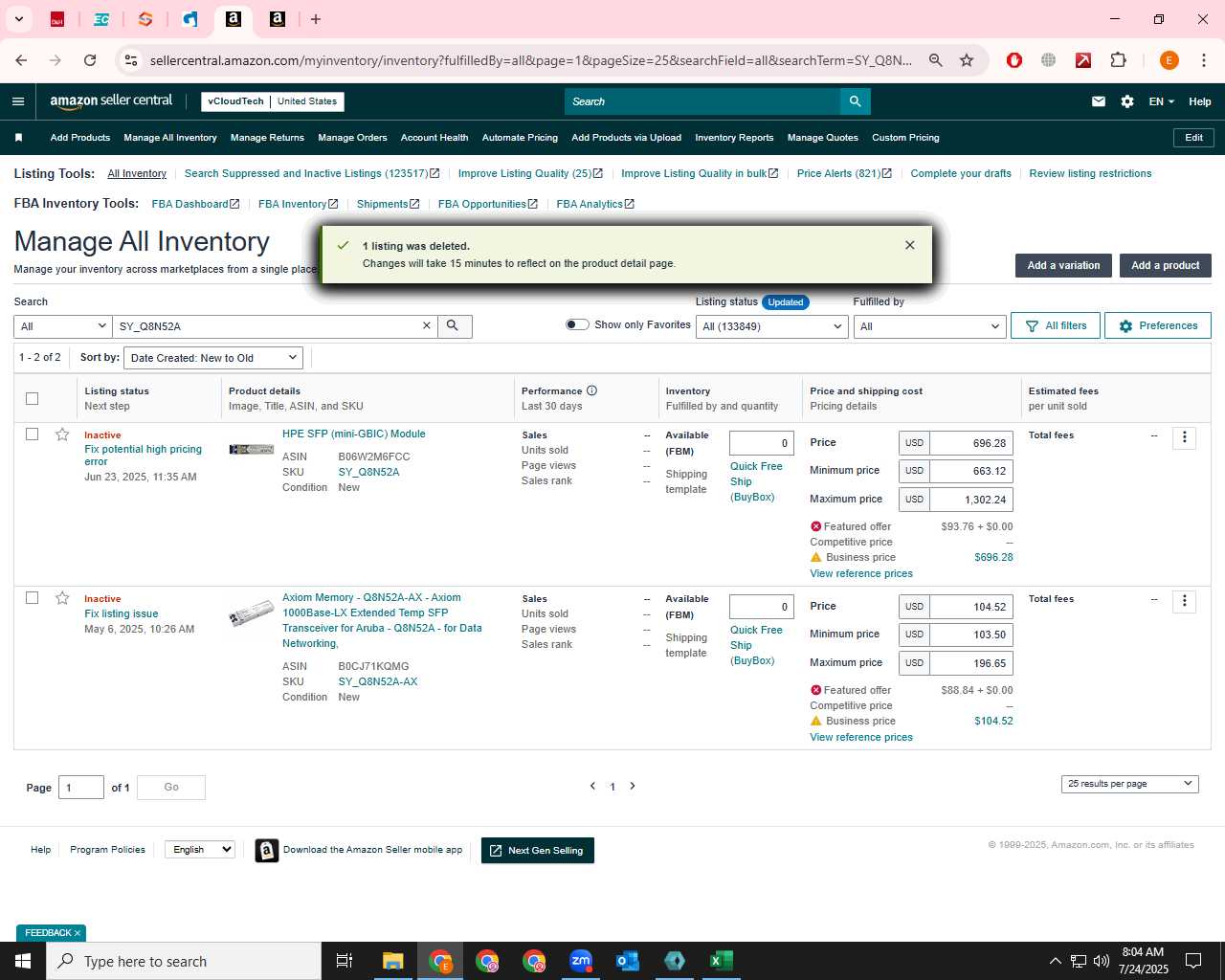1225x980 pixels.
Task: Open the settings gear icon
Action: click(1127, 101)
